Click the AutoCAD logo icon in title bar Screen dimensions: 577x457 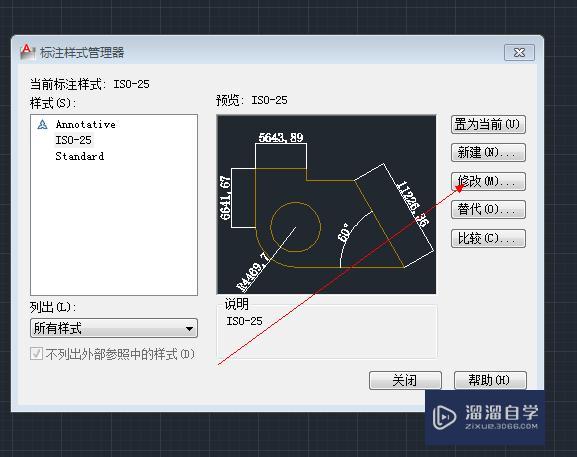27,52
